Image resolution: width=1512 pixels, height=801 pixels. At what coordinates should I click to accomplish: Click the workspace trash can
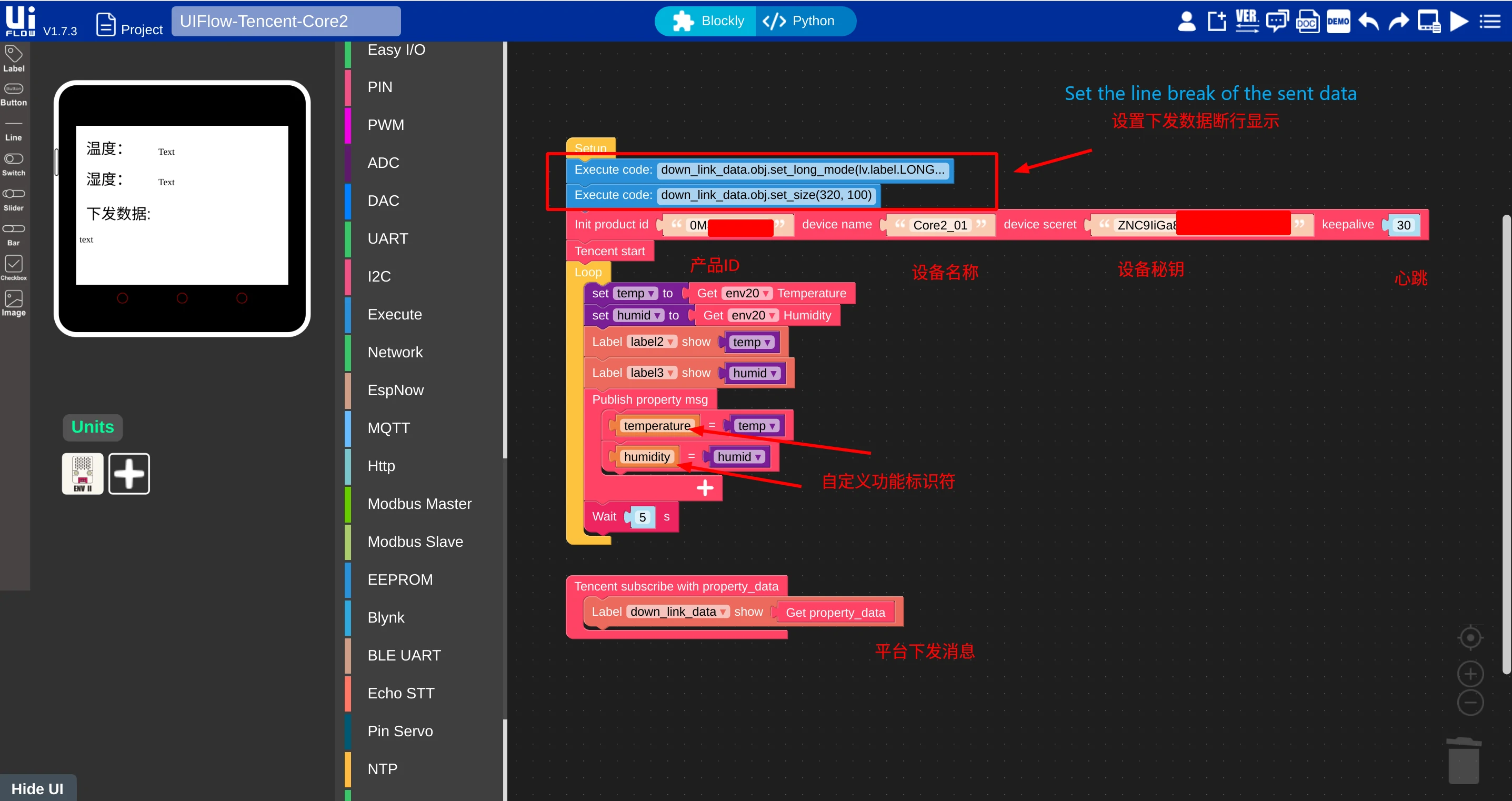click(x=1464, y=760)
